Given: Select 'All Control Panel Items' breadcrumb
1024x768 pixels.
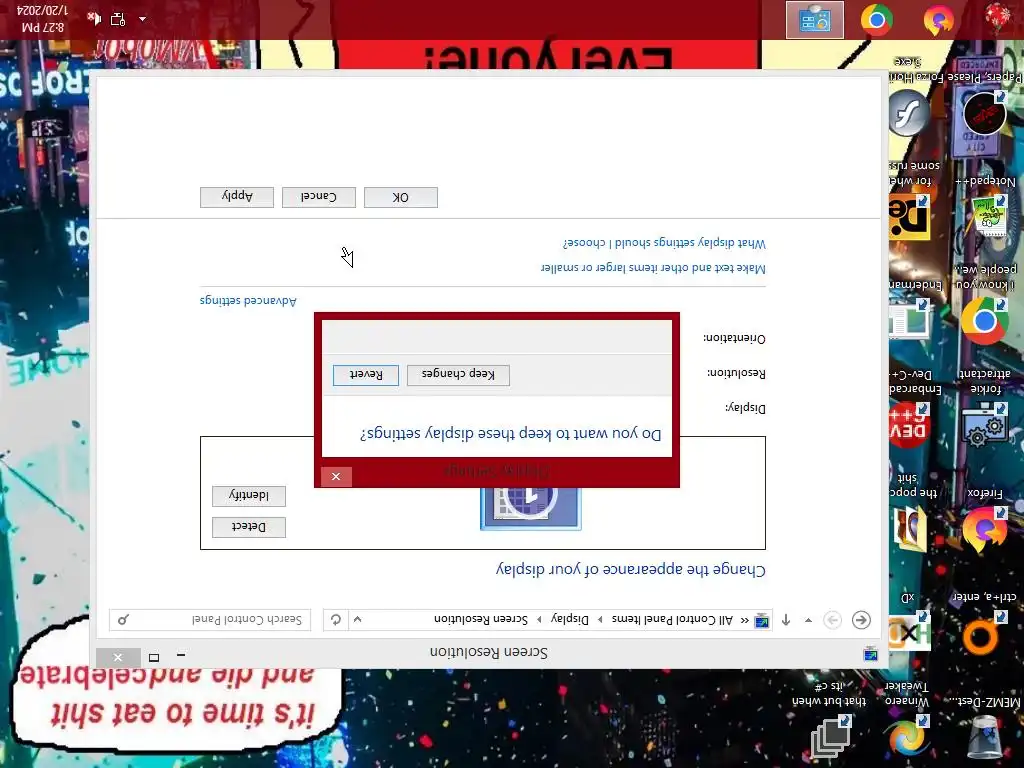Looking at the screenshot, I should pyautogui.click(x=673, y=619).
